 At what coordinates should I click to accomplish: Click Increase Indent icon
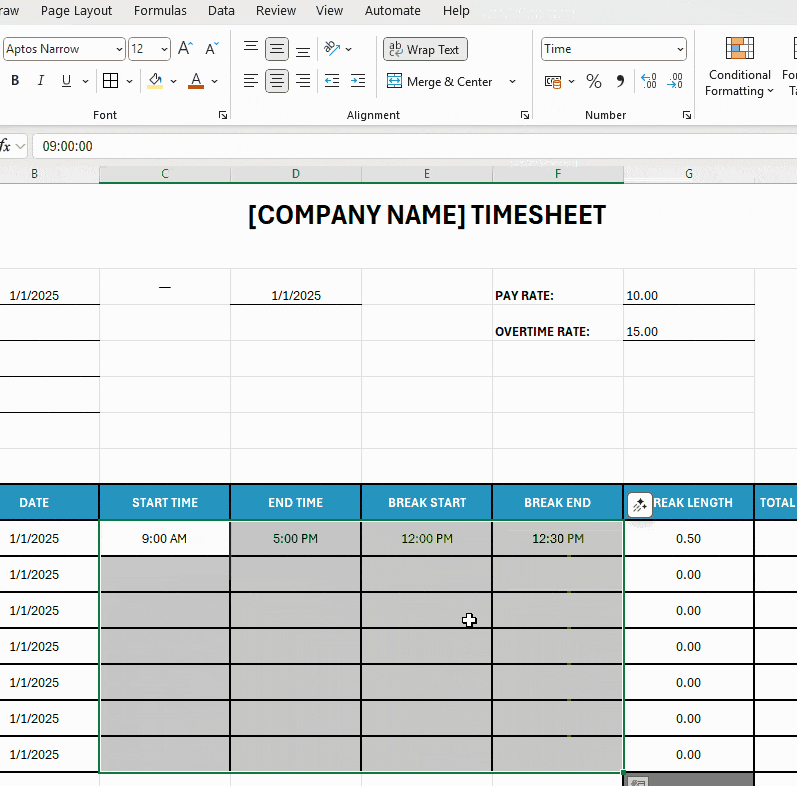coord(358,81)
